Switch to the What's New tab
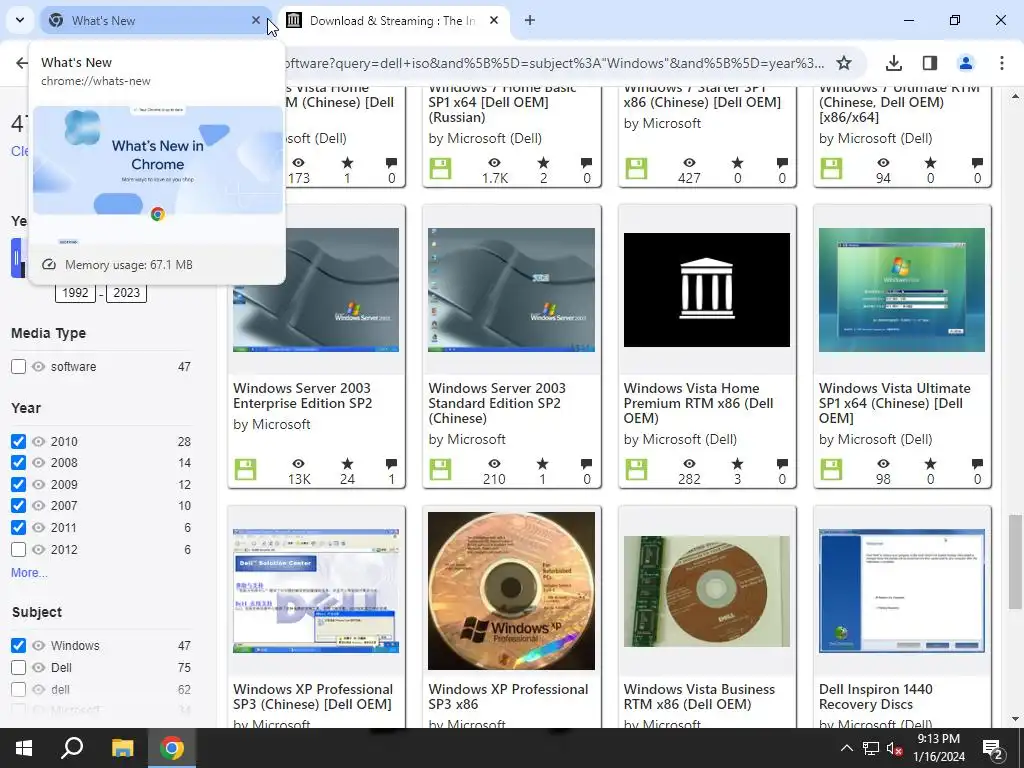The image size is (1024, 768). click(x=155, y=20)
